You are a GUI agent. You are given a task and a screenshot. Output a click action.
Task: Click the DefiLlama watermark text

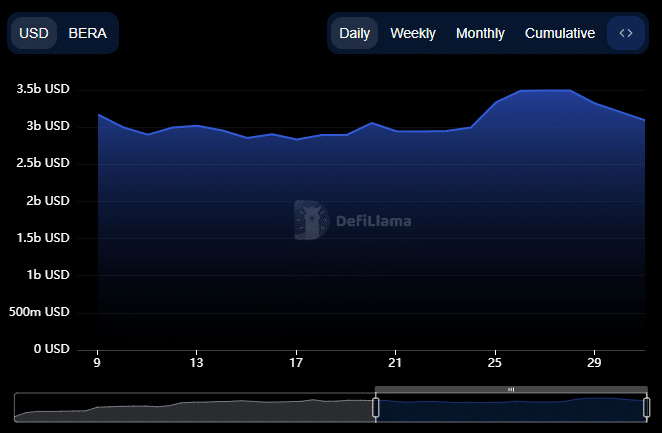(373, 221)
